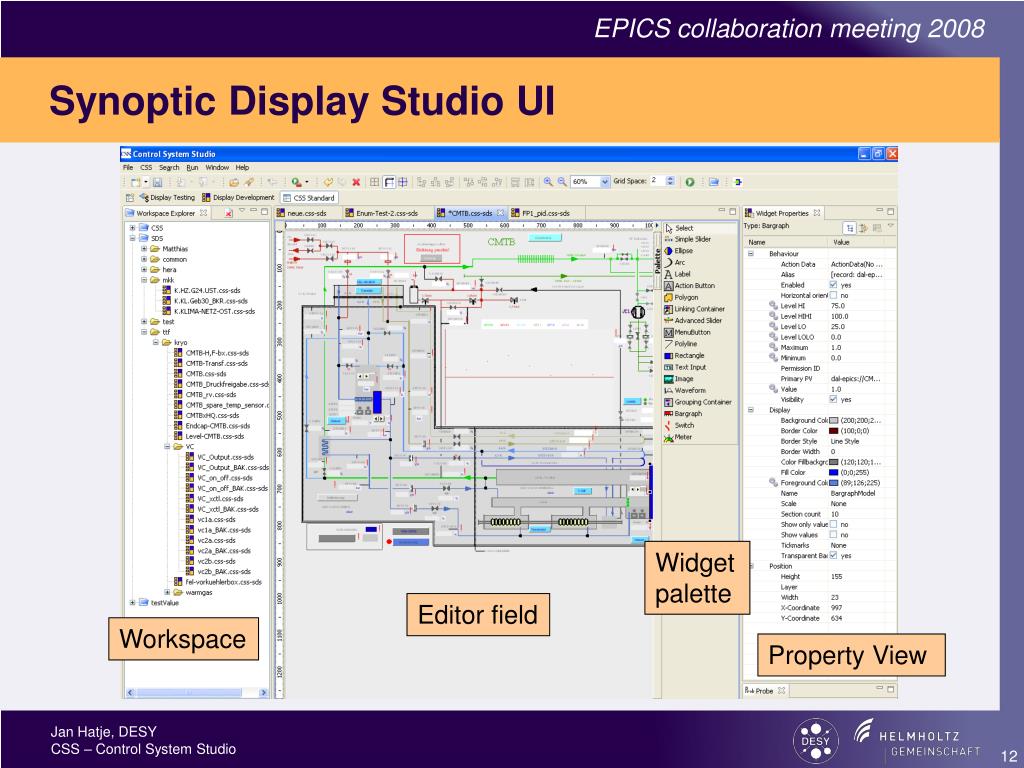Select the Linking Container widget
Screen dimensions: 1024x768
click(694, 310)
